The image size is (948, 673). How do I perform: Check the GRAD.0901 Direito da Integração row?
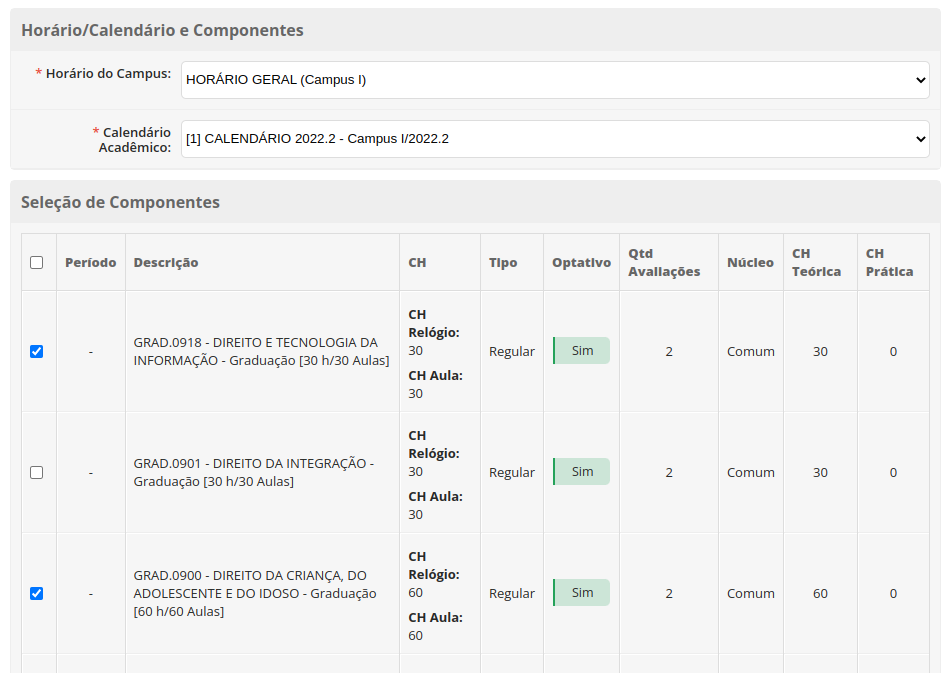pyautogui.click(x=37, y=473)
